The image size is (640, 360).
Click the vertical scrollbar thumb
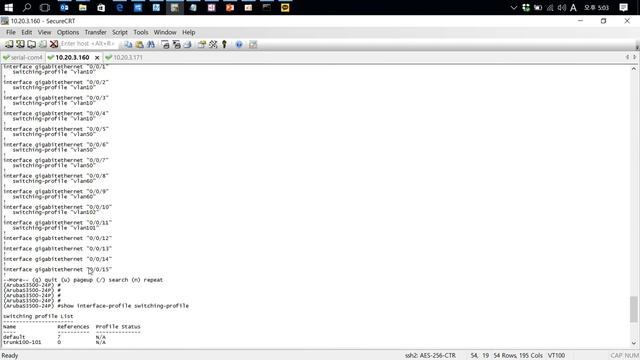[633, 309]
